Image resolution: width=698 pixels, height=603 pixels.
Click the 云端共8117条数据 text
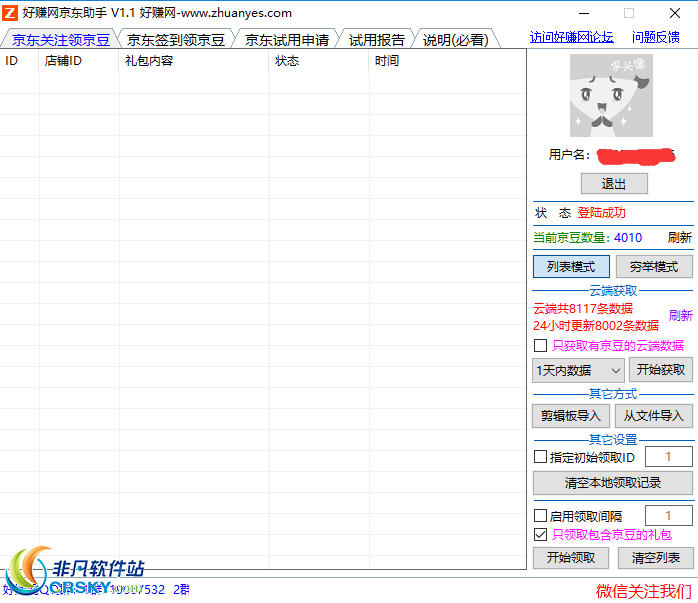coord(583,308)
